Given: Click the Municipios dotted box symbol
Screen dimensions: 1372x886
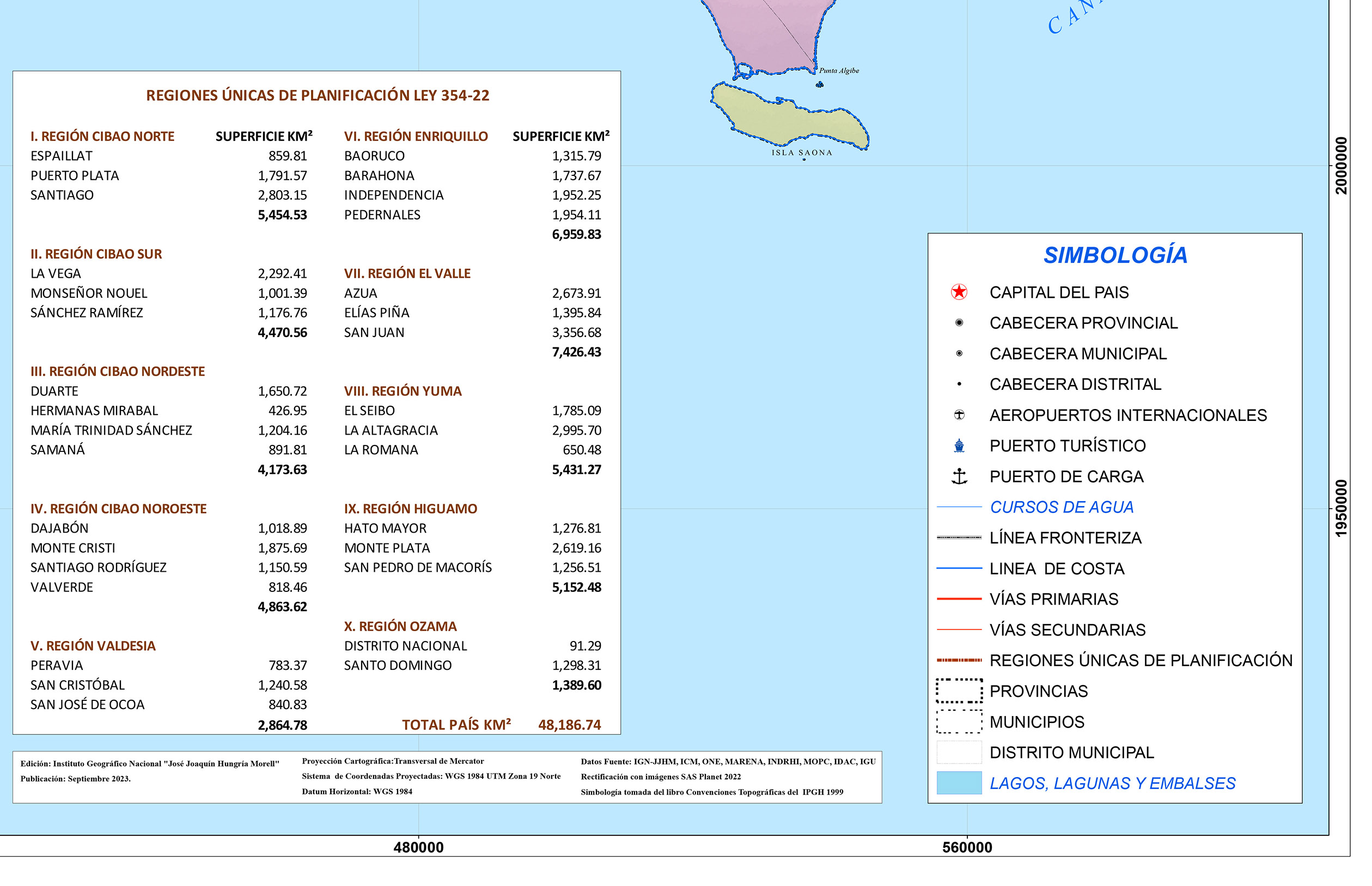Looking at the screenshot, I should pyautogui.click(x=959, y=722).
